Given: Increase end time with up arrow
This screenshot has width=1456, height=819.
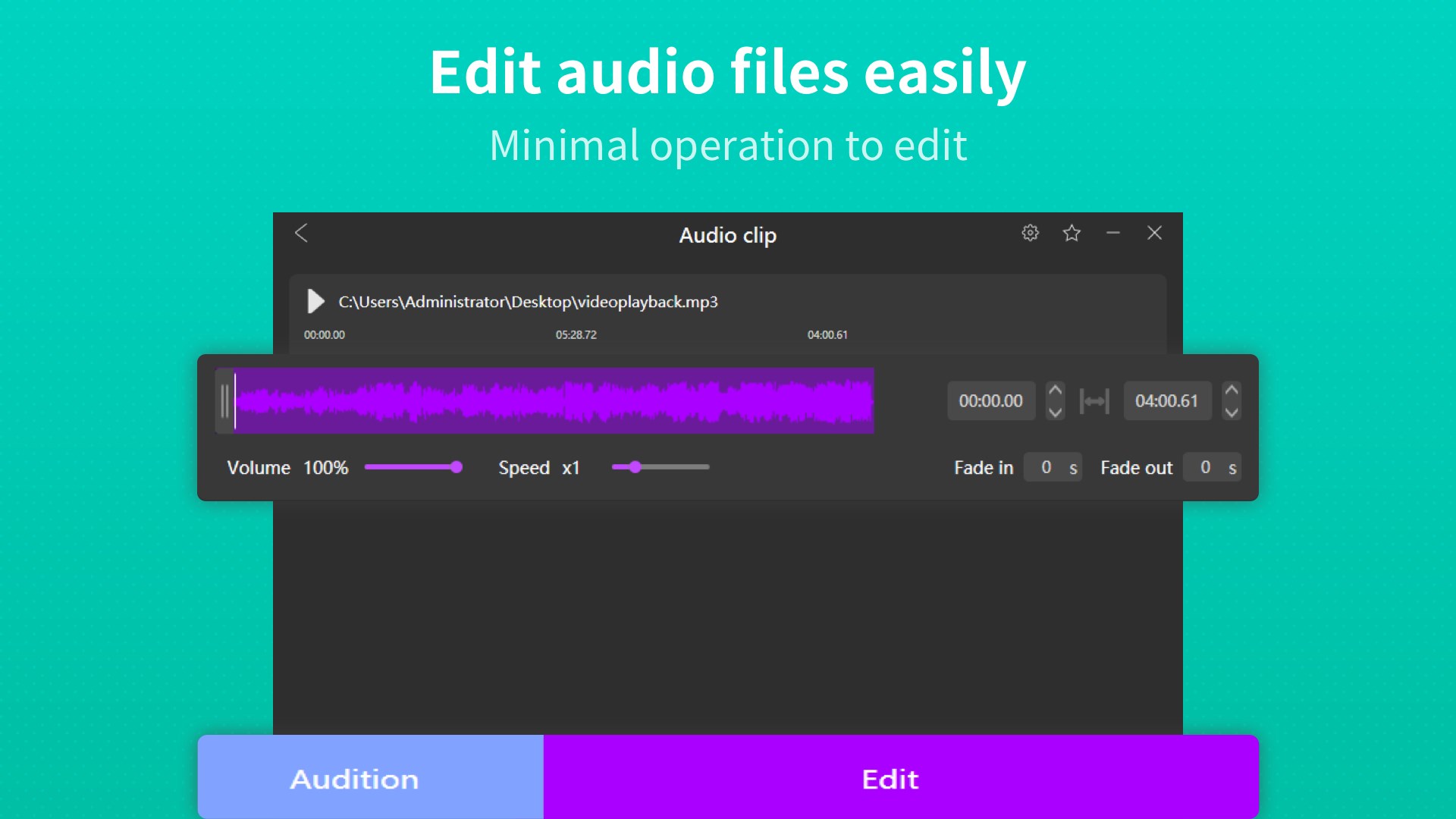Looking at the screenshot, I should [x=1232, y=390].
